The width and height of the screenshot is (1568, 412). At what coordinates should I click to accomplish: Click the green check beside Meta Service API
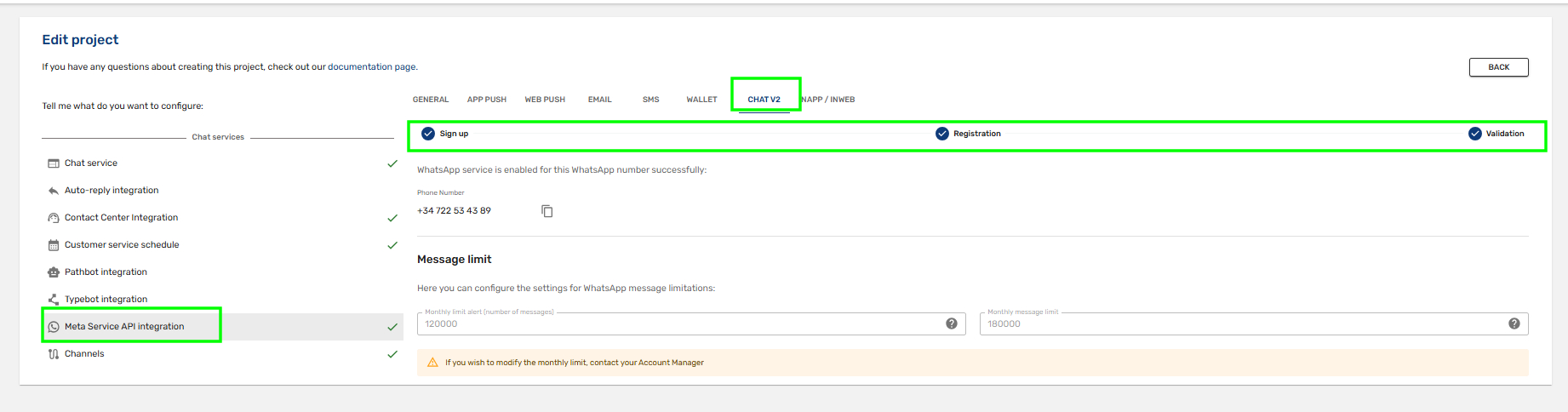392,327
